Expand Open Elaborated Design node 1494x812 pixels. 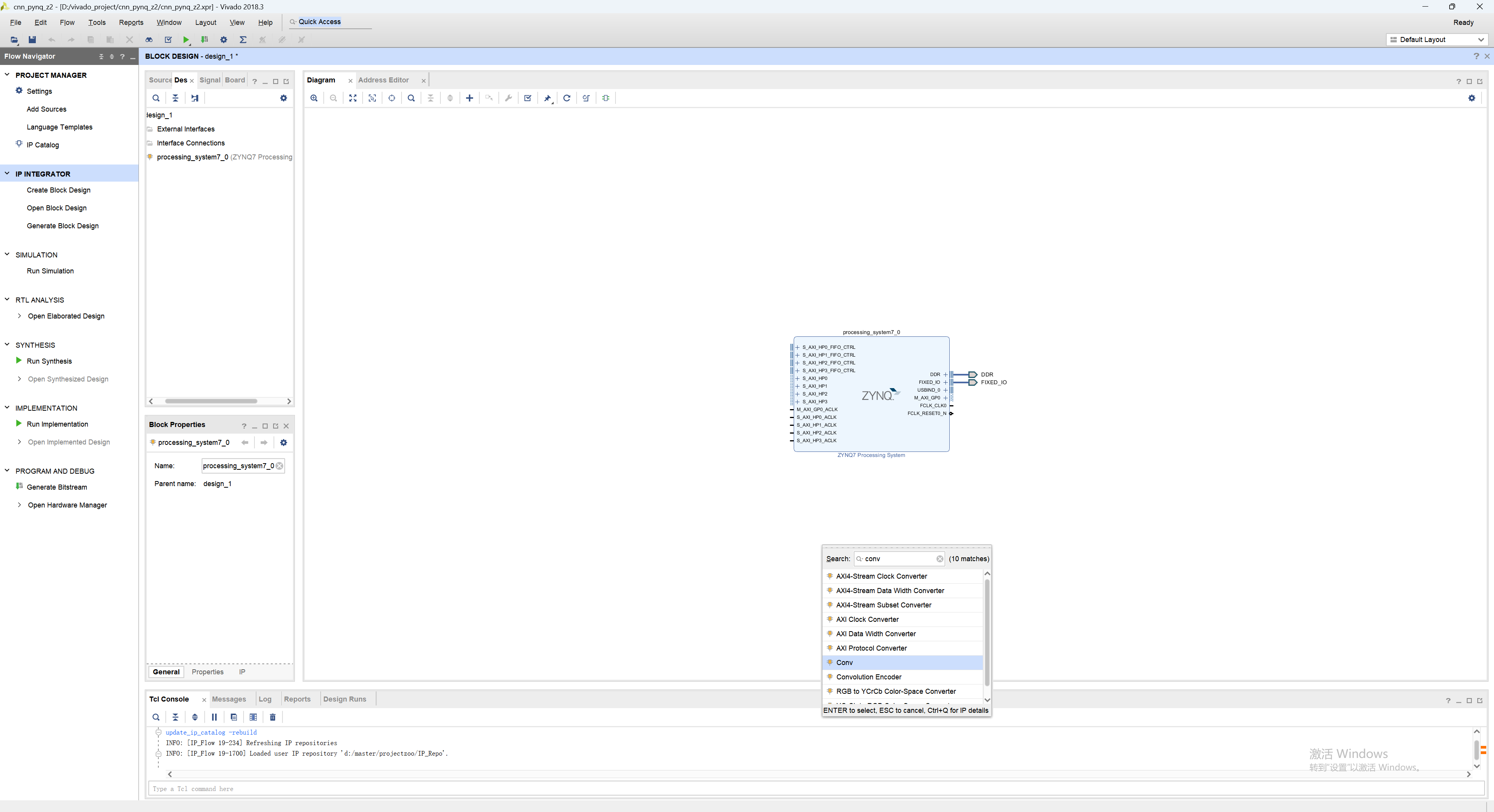point(19,316)
